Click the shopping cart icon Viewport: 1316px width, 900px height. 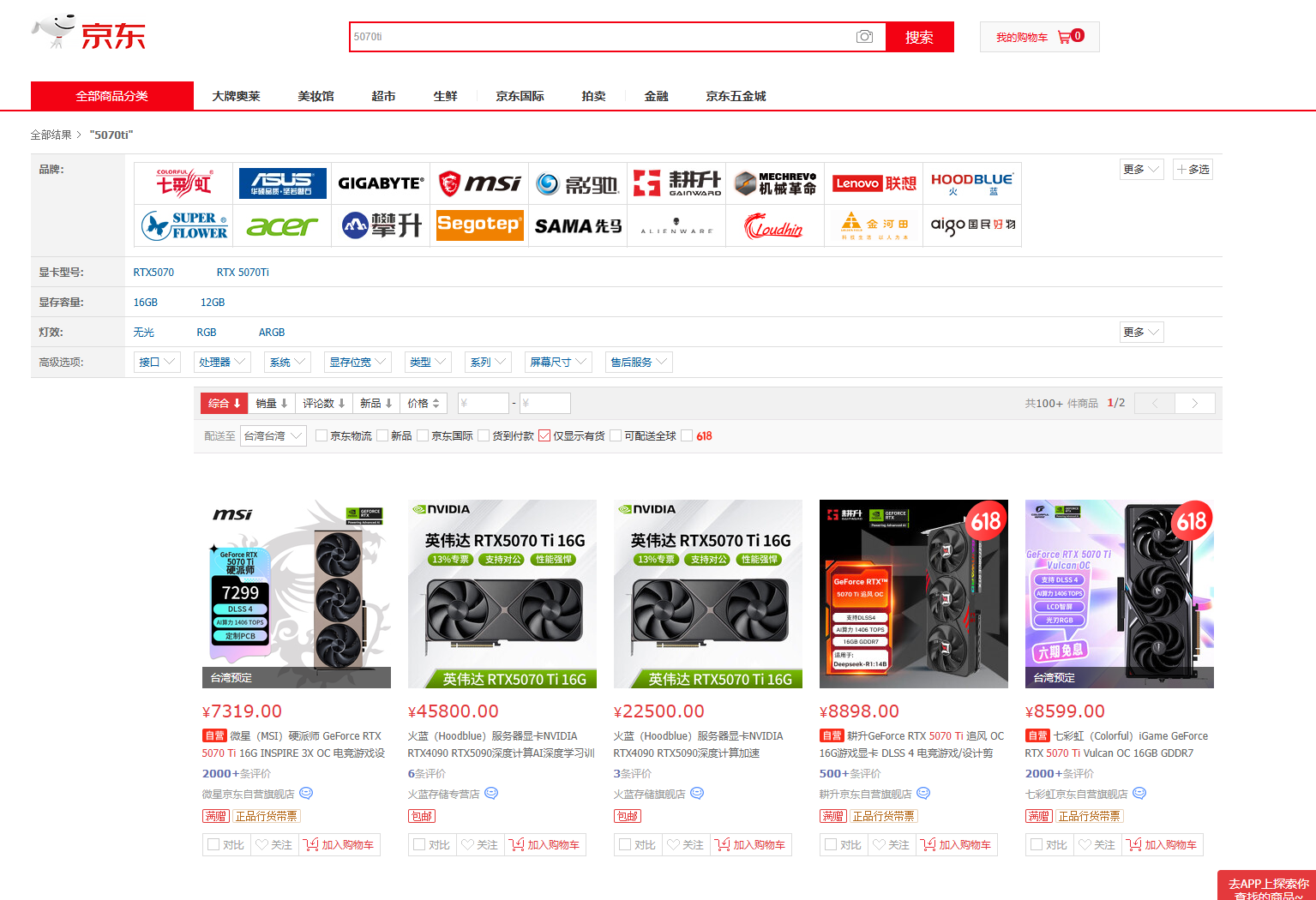click(x=1064, y=37)
